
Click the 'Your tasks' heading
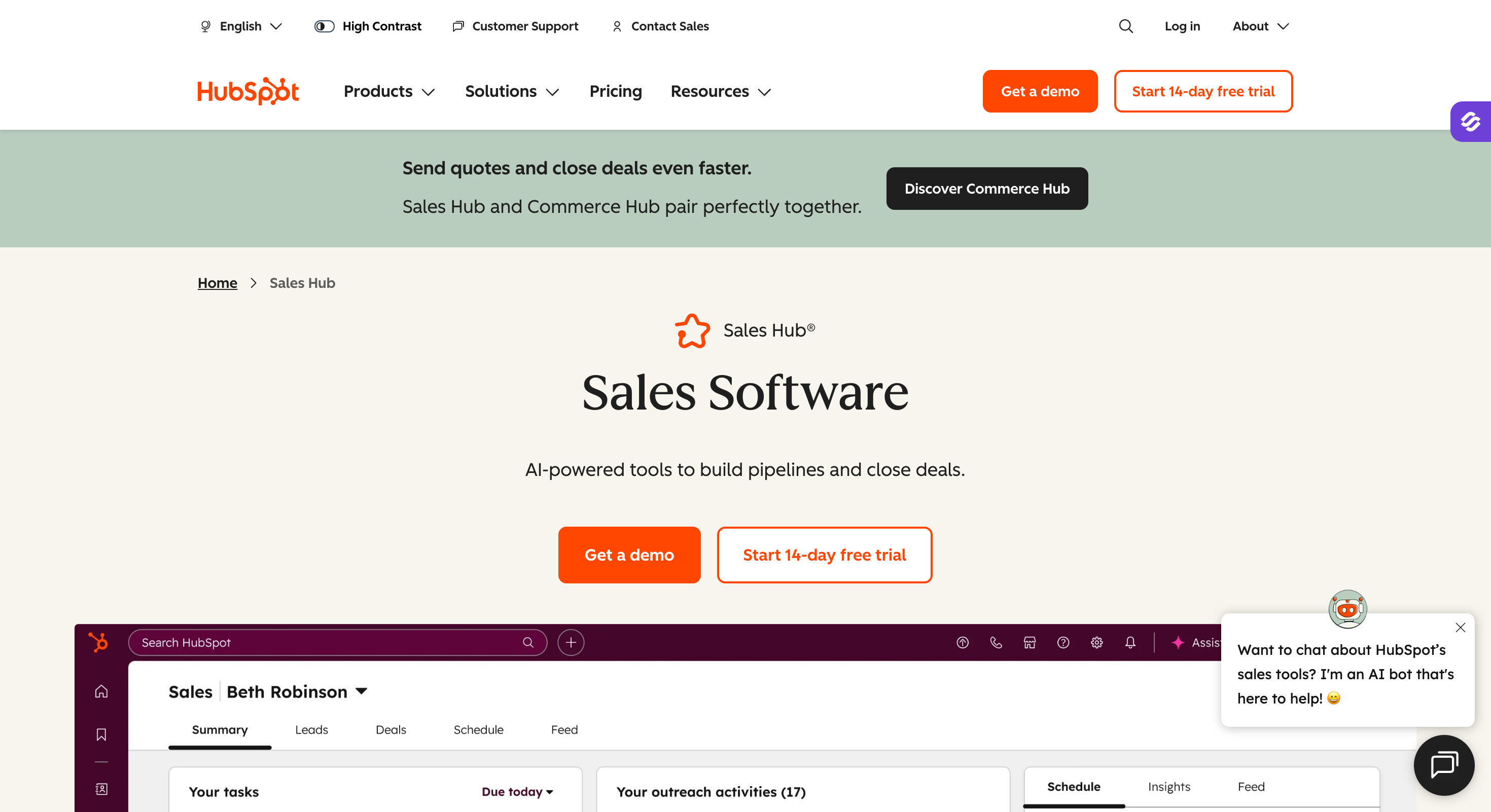[224, 792]
